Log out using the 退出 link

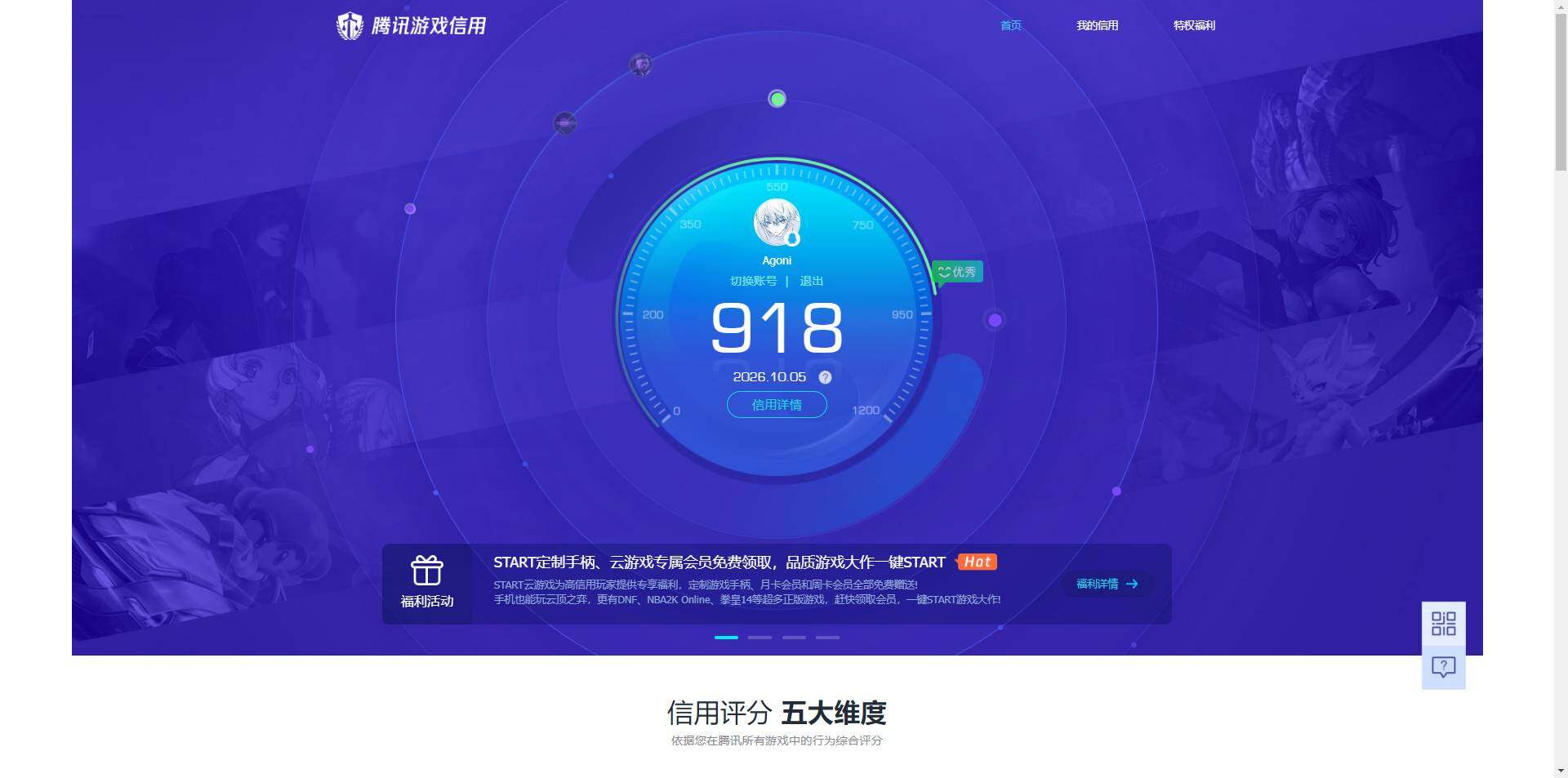pyautogui.click(x=811, y=281)
